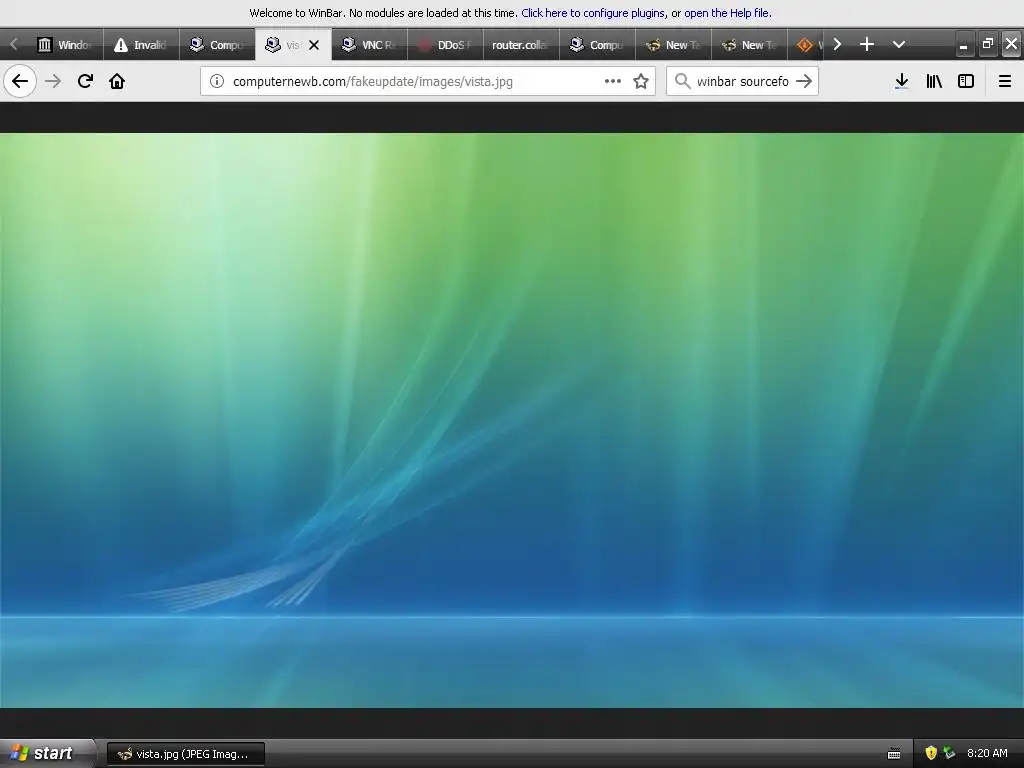Reload the current page
Image resolution: width=1024 pixels, height=768 pixels.
[x=85, y=81]
